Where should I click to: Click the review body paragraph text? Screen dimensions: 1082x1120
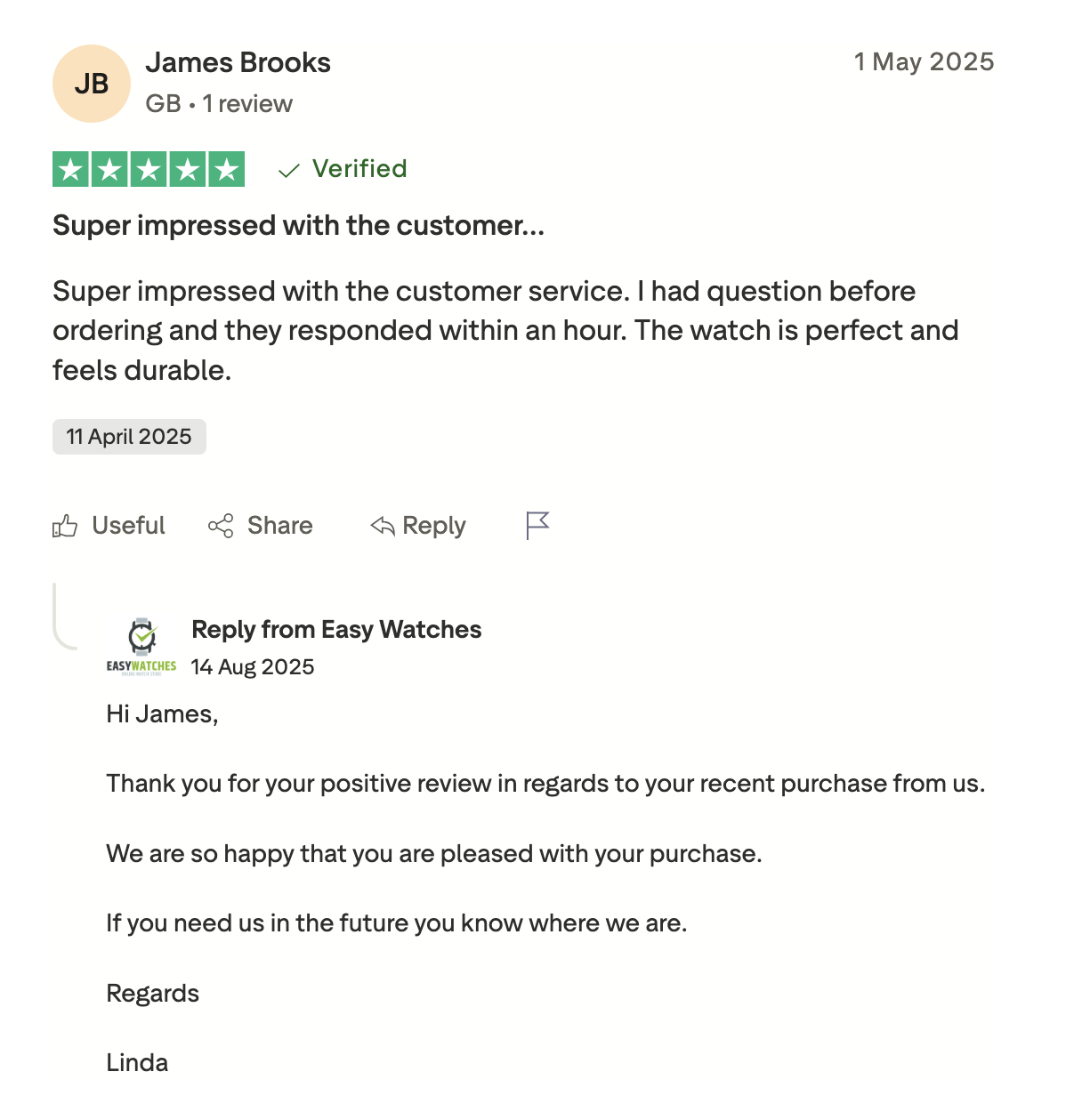click(505, 330)
